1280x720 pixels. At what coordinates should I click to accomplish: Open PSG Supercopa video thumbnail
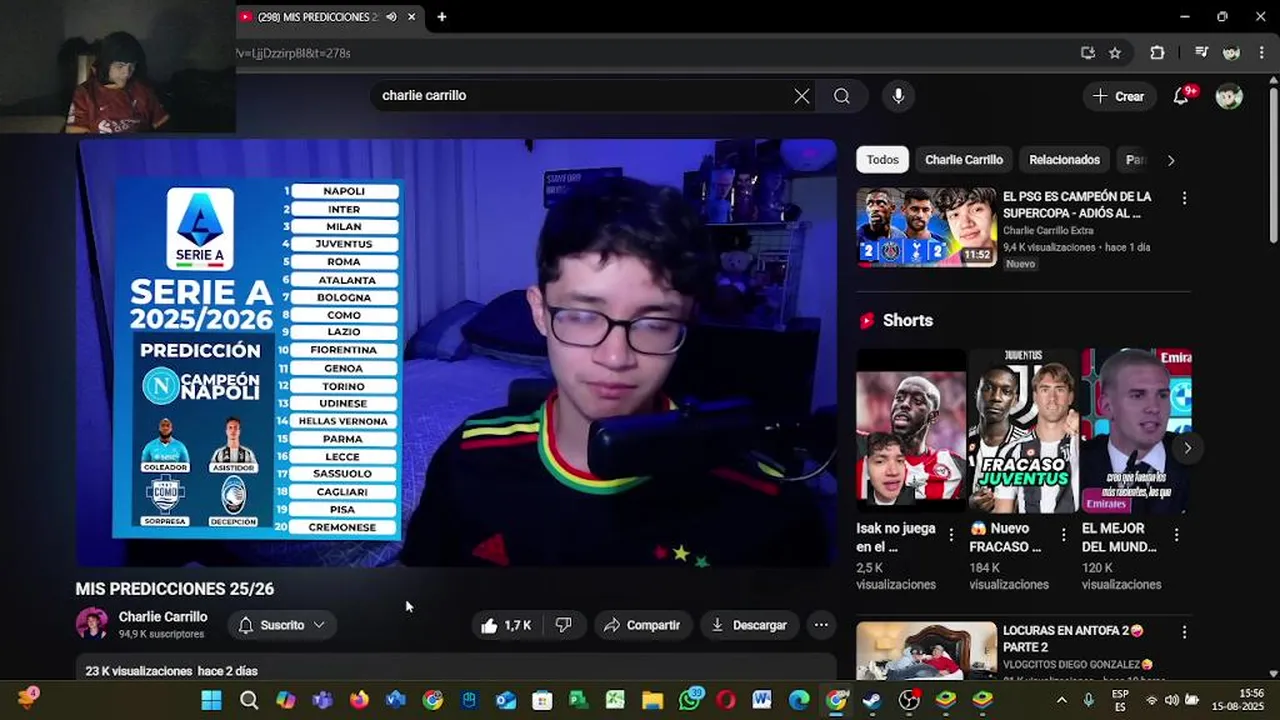pyautogui.click(x=926, y=227)
